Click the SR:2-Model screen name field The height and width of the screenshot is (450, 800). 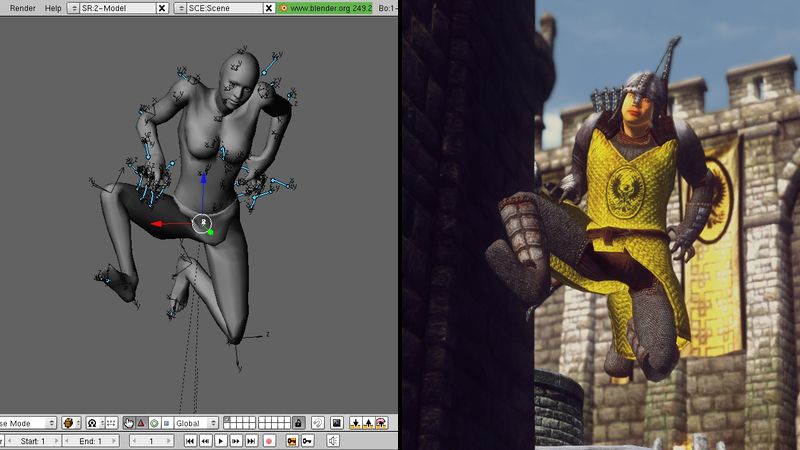(x=117, y=8)
